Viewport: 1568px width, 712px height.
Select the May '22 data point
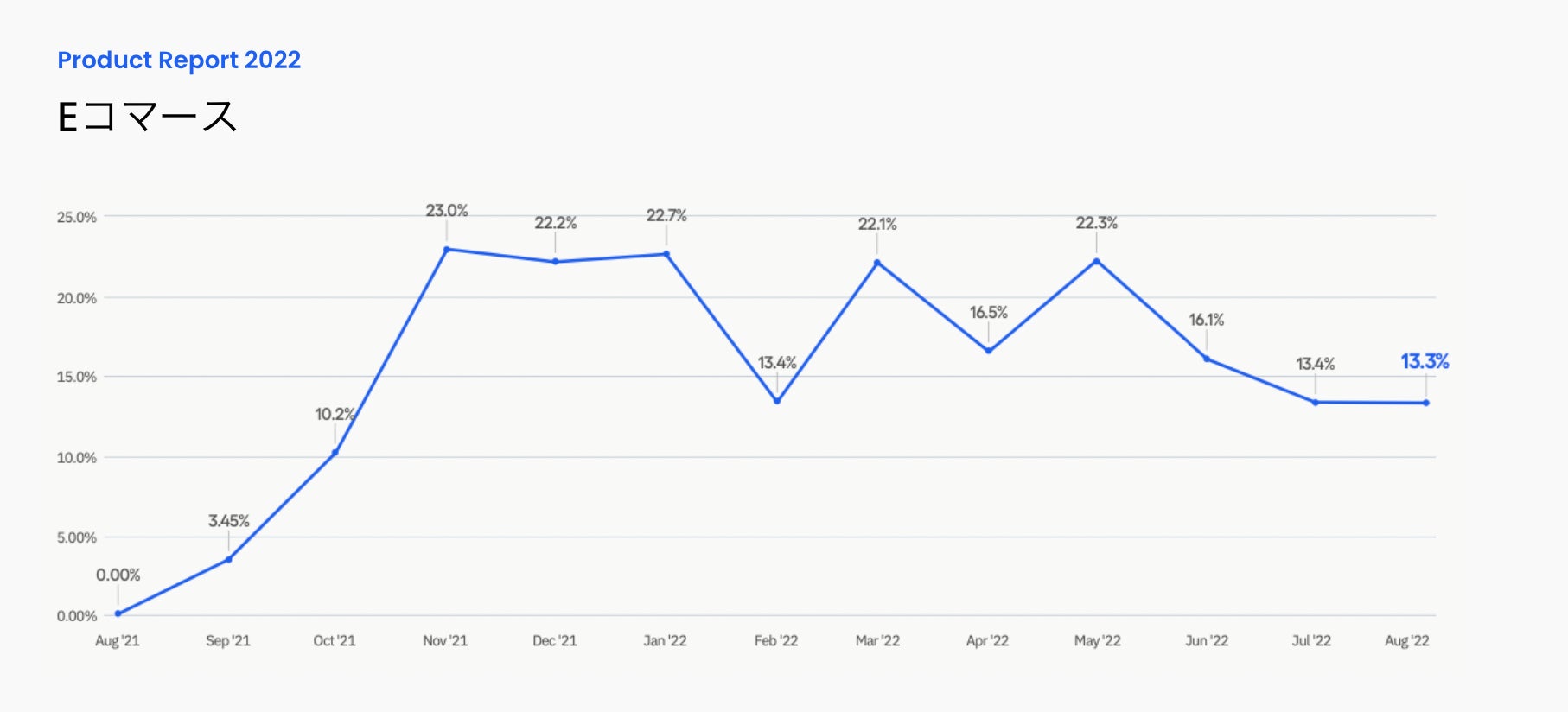tap(1097, 261)
